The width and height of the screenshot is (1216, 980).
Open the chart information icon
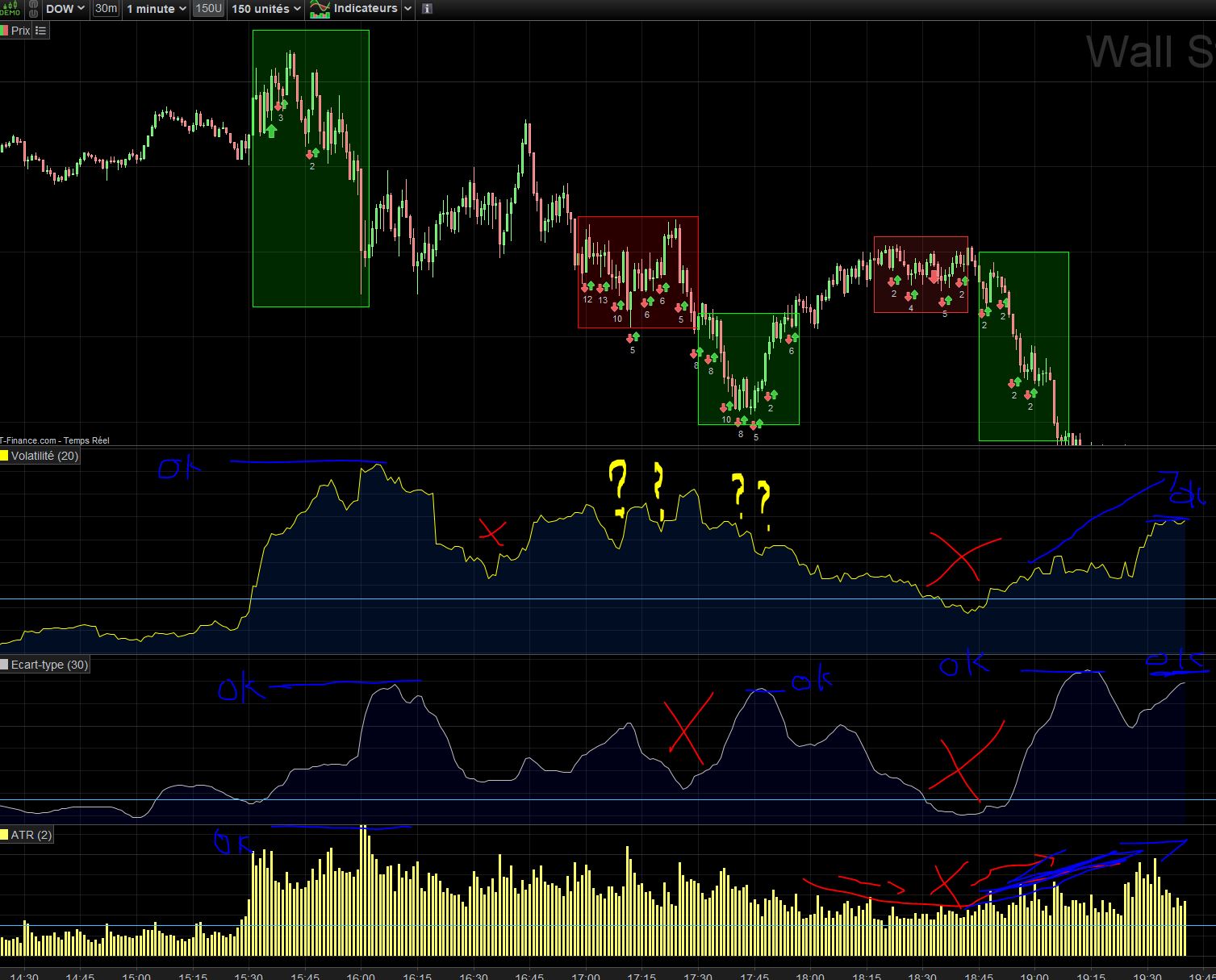coord(427,9)
